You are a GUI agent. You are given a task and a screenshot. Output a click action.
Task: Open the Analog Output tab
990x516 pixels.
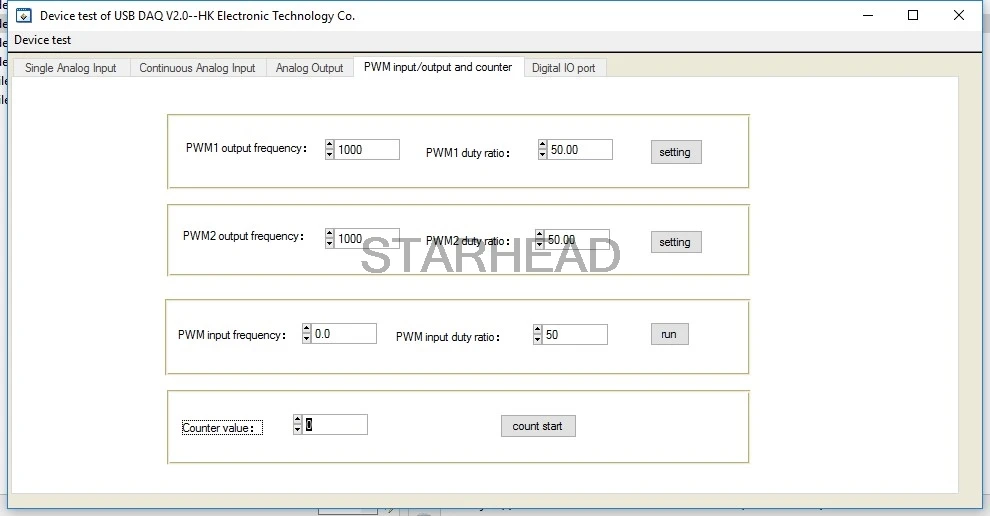(309, 68)
